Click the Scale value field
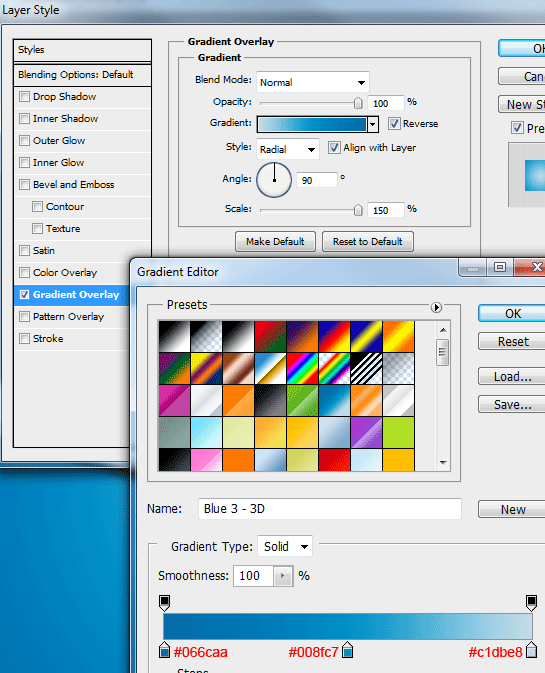Viewport: 545px width, 673px height. click(386, 210)
